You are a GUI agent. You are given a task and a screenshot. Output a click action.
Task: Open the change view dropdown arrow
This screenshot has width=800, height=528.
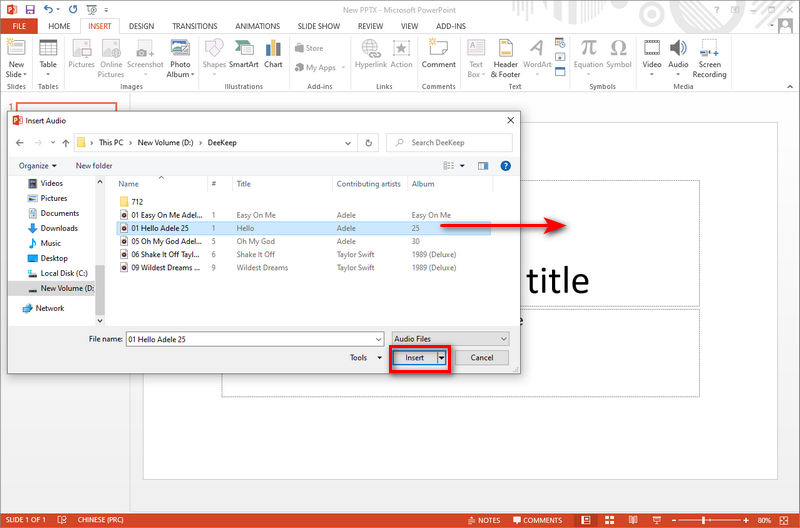click(x=463, y=166)
